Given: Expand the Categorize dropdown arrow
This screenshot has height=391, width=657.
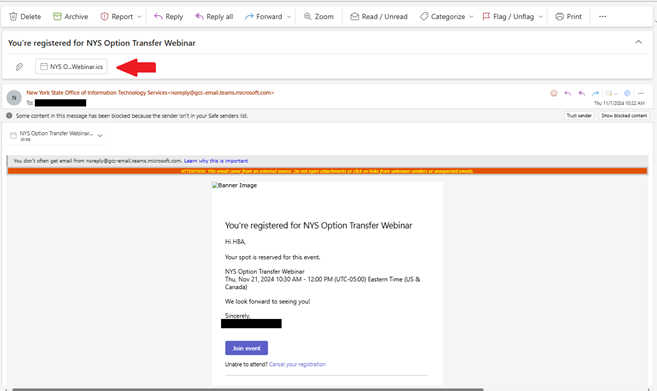Looking at the screenshot, I should click(x=471, y=17).
